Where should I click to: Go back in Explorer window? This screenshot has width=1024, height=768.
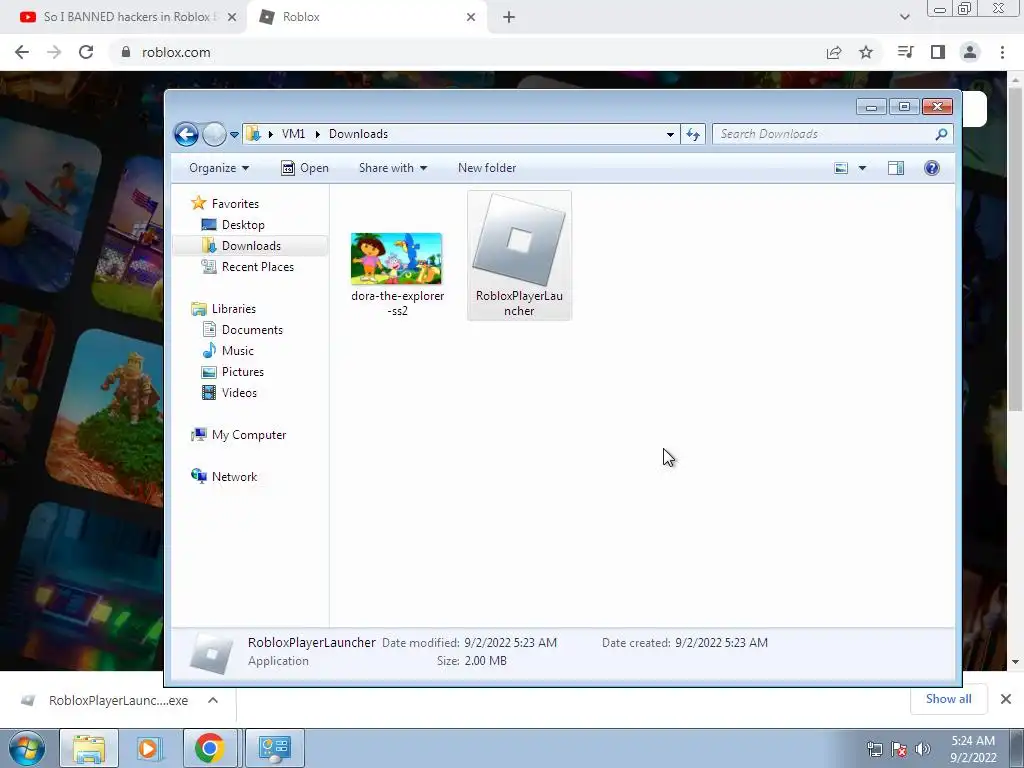tap(186, 135)
